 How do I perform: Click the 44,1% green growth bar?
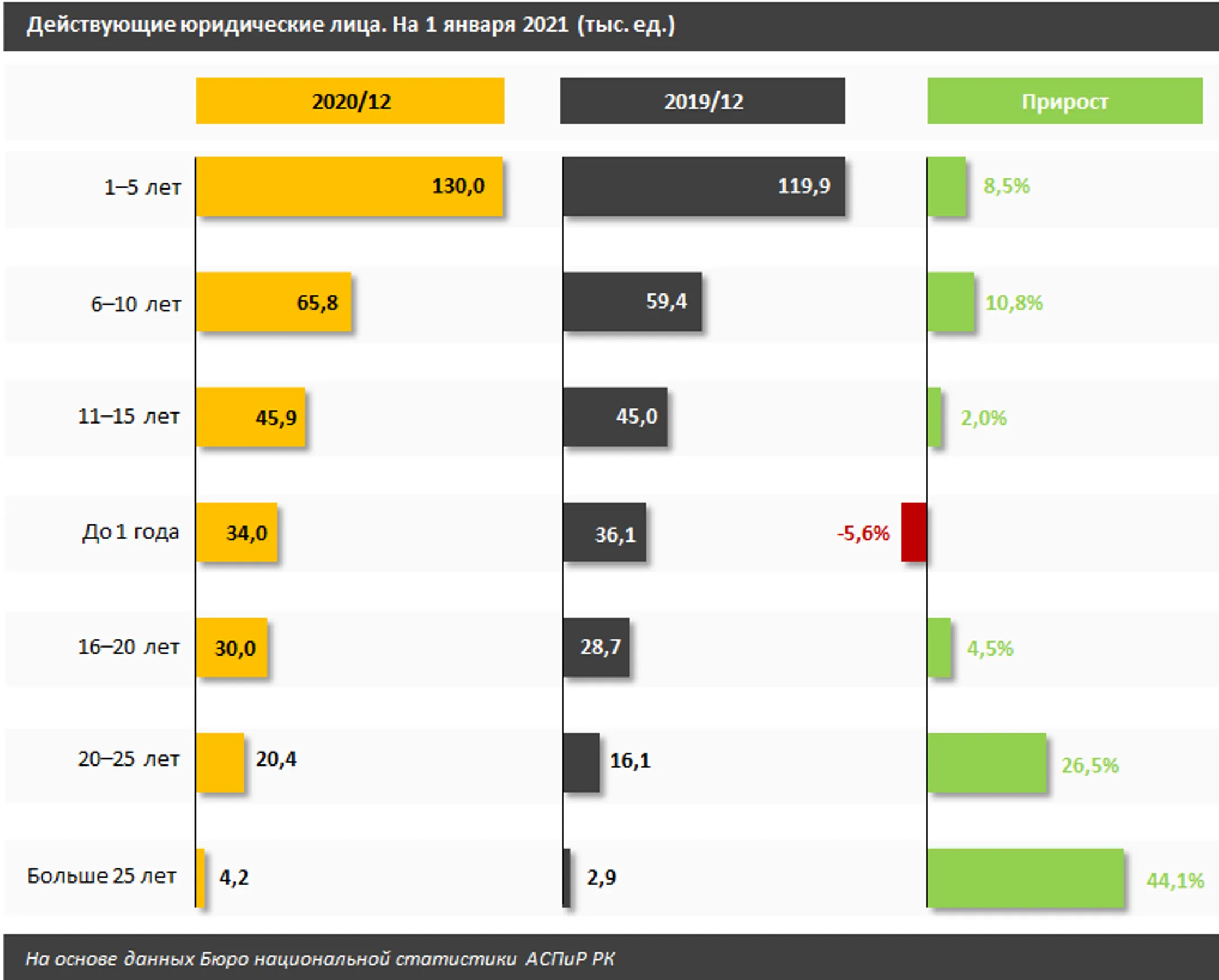[1025, 878]
